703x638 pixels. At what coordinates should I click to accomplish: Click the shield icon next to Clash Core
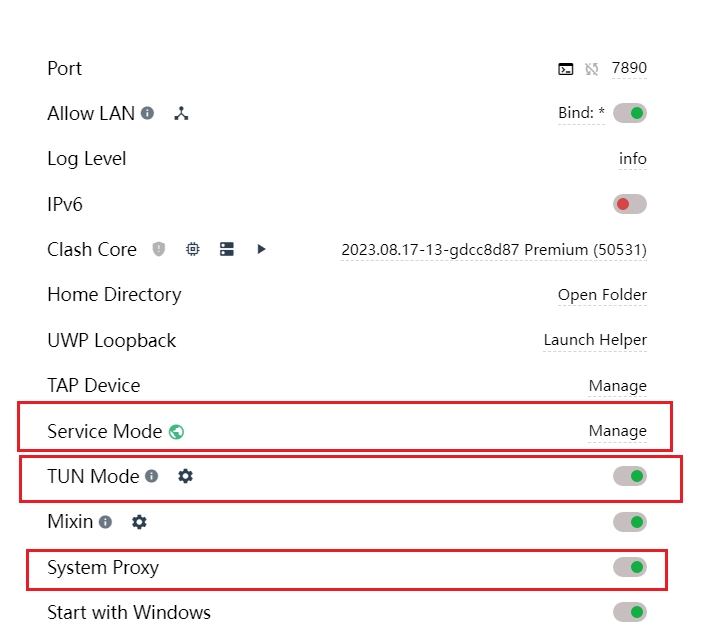coord(159,249)
